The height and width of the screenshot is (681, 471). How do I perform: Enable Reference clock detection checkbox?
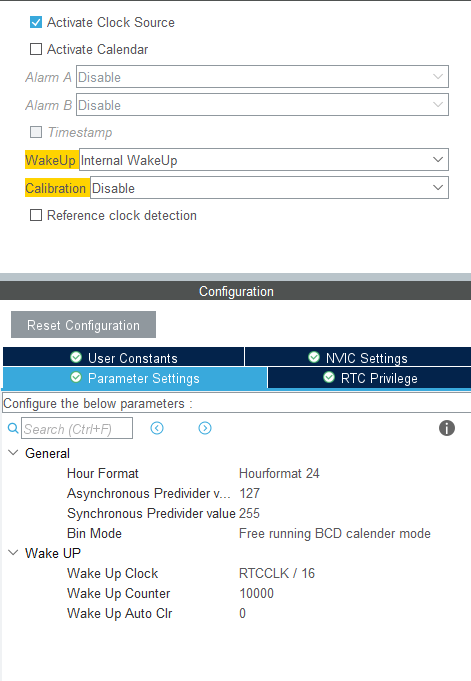point(36,215)
